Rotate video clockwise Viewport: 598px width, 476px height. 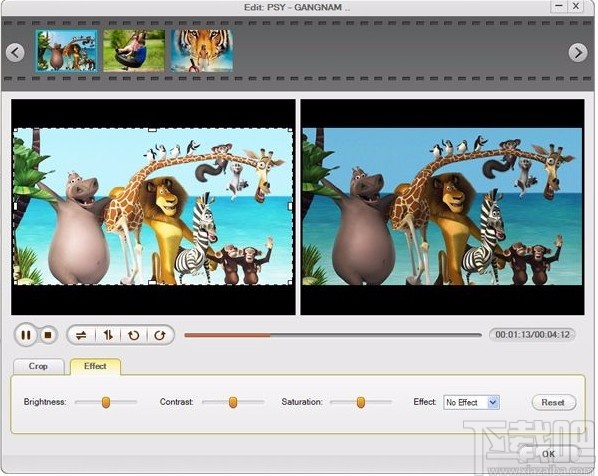pos(160,335)
